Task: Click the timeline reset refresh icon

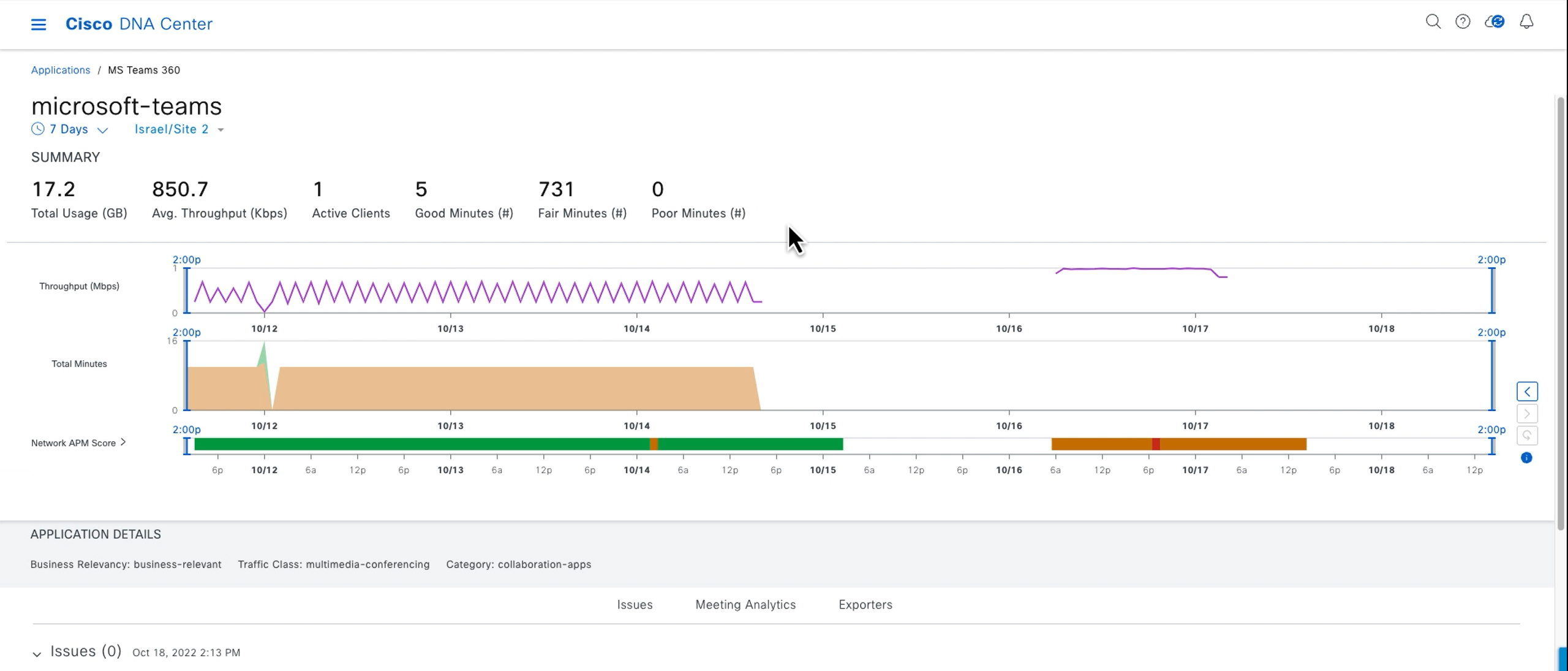Action: tap(1527, 436)
